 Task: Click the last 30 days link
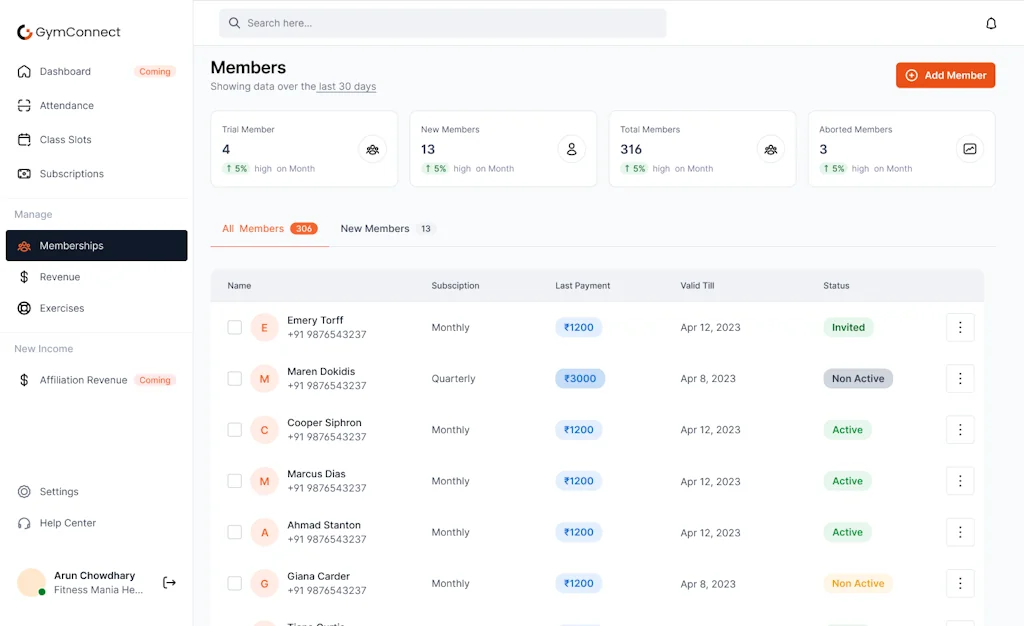tap(347, 87)
